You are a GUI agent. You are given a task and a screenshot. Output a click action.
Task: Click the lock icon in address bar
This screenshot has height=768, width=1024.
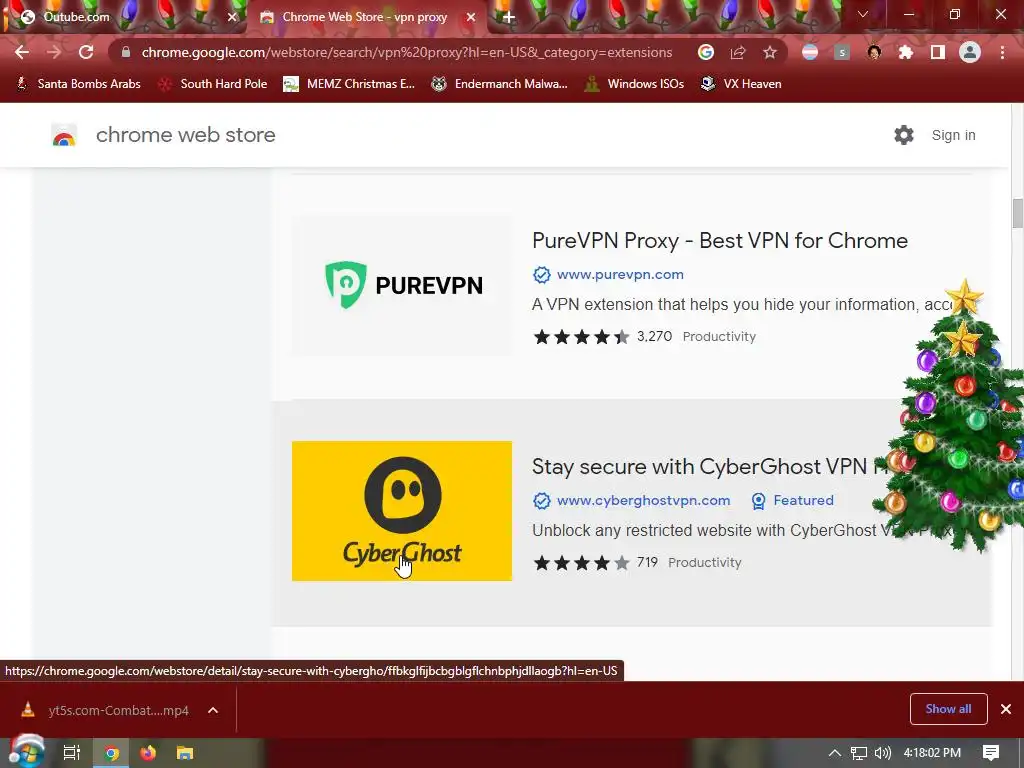tap(125, 52)
